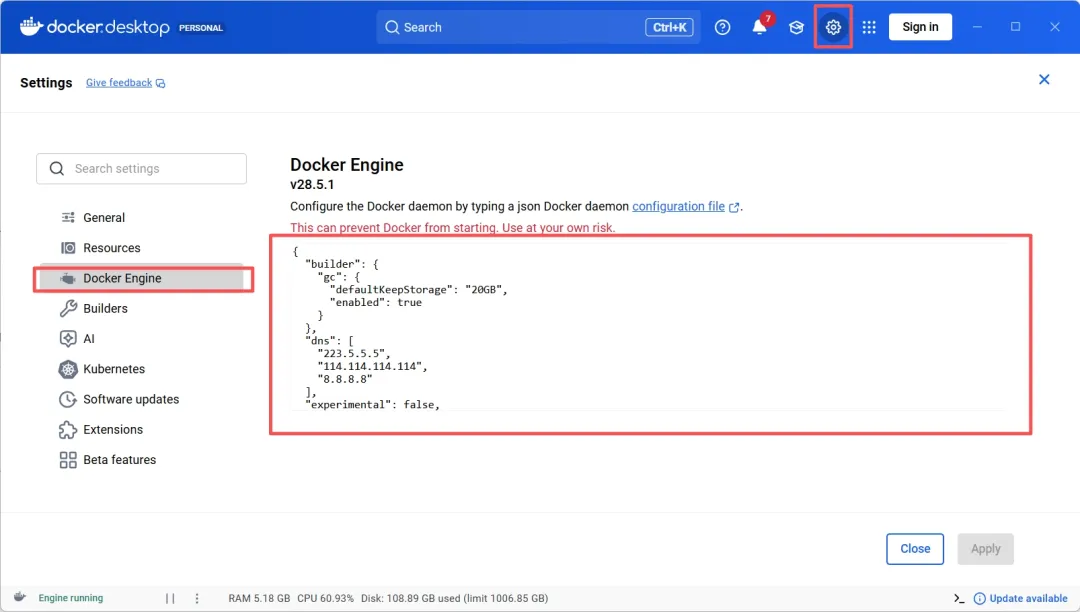Open the help question mark icon
This screenshot has height=612, width=1080.
[x=722, y=28]
